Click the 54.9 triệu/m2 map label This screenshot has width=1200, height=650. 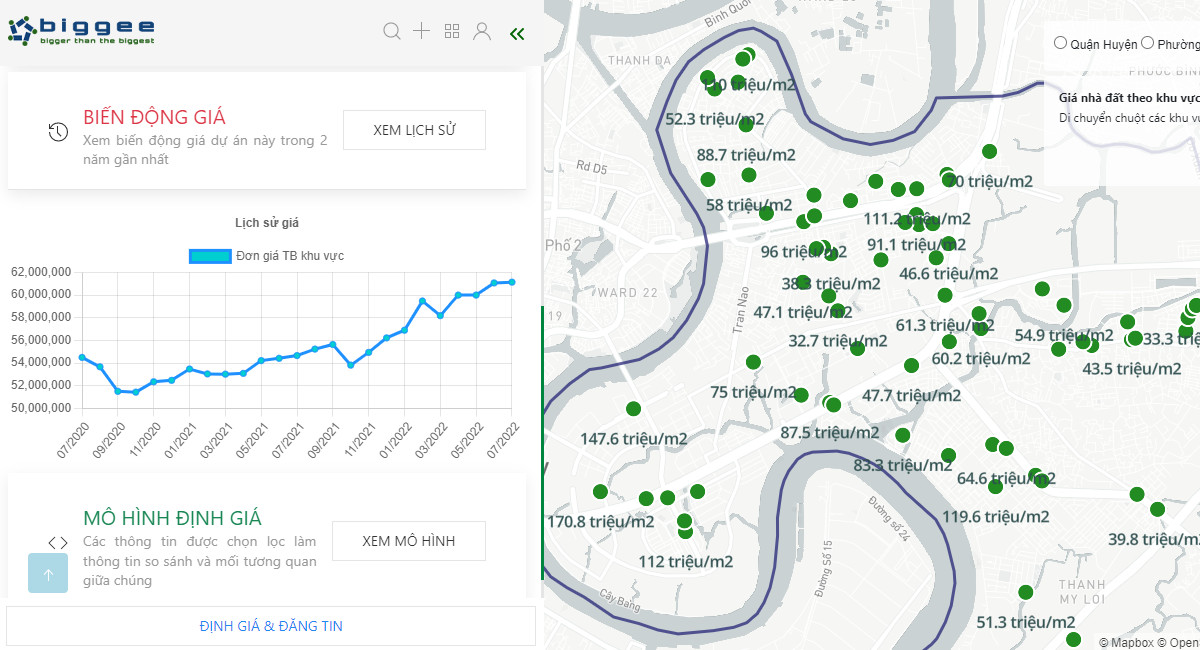coord(1064,335)
